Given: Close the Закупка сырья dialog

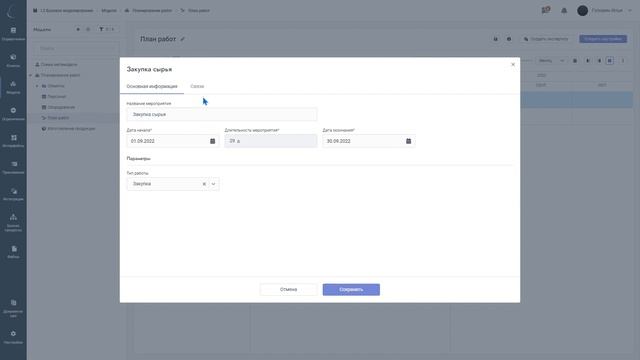Looking at the screenshot, I should pyautogui.click(x=513, y=64).
